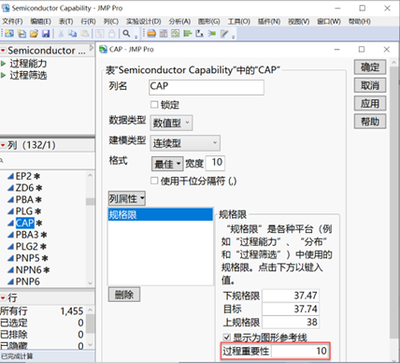This screenshot has width=400, height=363.
Task: Toggle 使用千位分隔符 checkbox
Action: tap(154, 181)
